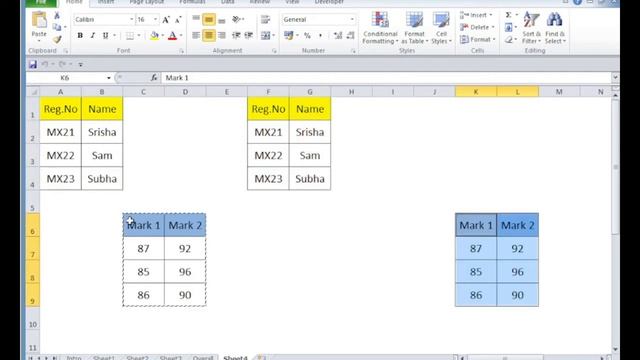
Task: Apply Comma style number format
Action: pyautogui.click(x=320, y=36)
